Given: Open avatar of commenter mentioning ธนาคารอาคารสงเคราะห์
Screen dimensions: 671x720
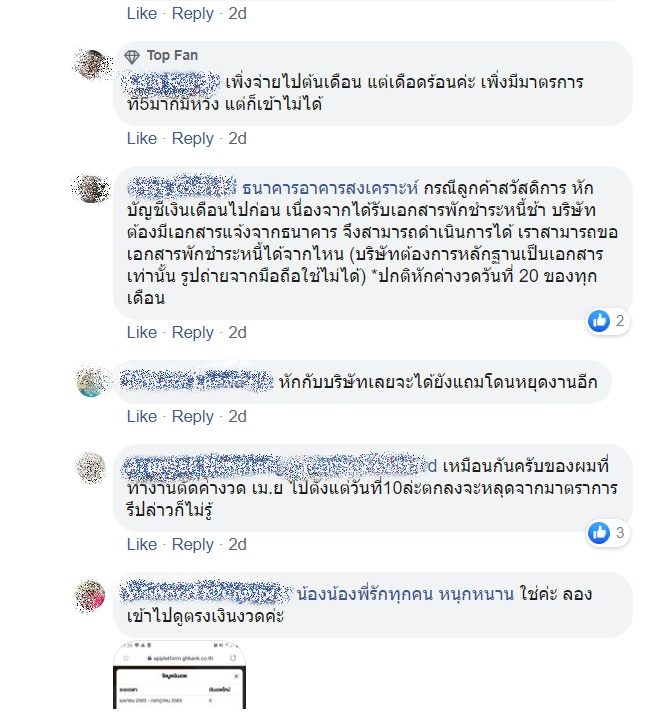Looking at the screenshot, I should 92,189.
